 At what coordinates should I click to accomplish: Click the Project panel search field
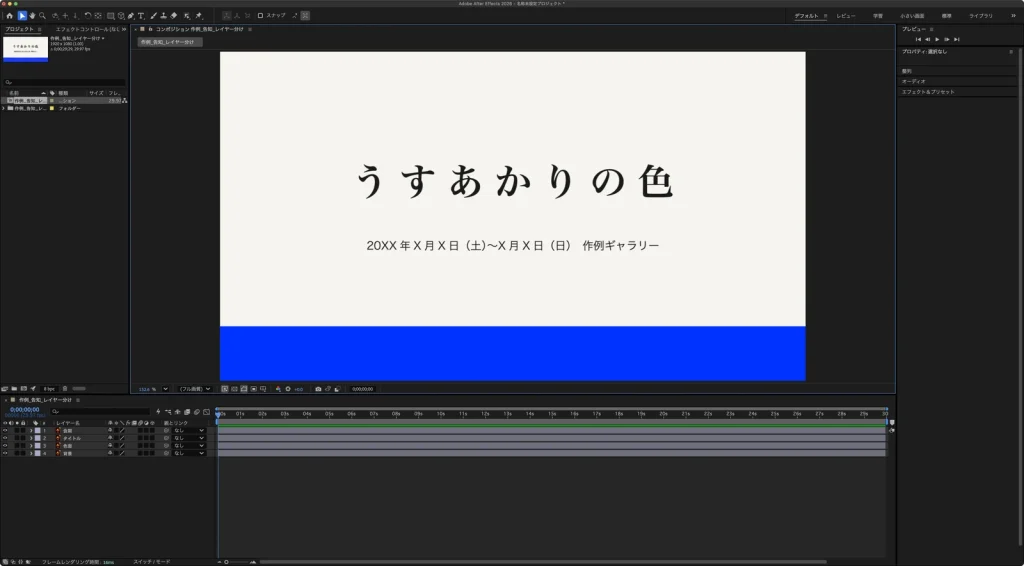point(64,83)
